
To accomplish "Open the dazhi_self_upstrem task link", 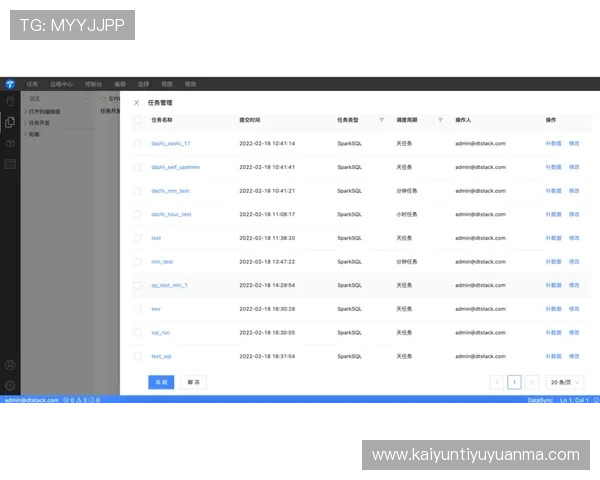I will (x=175, y=167).
